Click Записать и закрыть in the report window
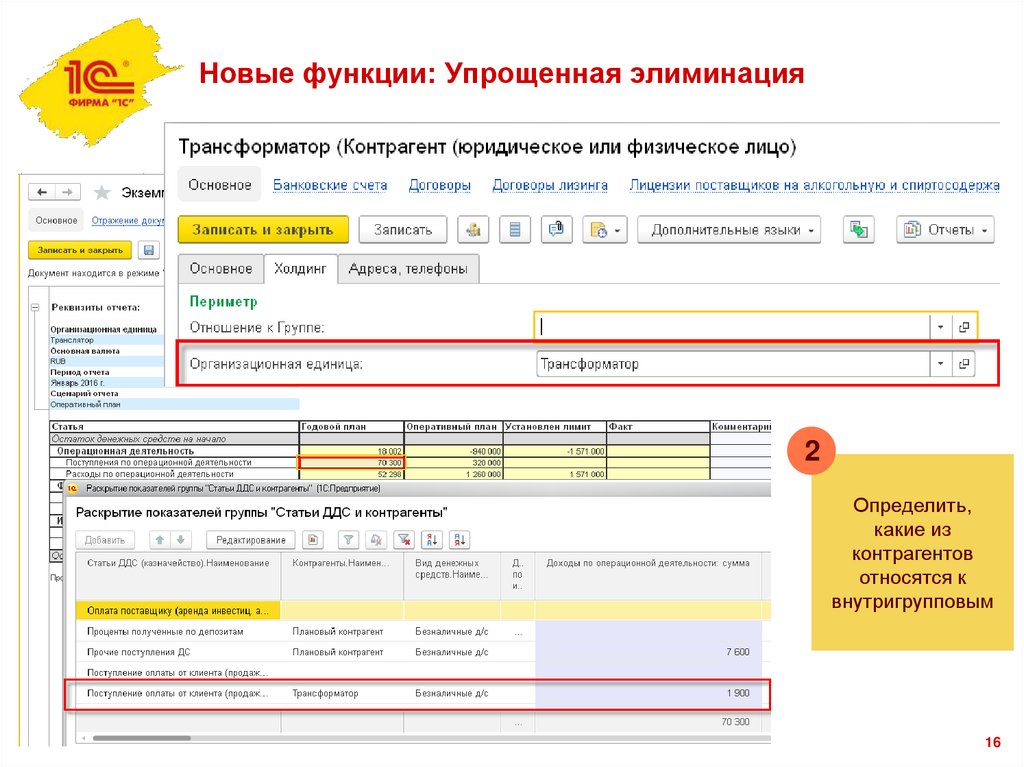 pyautogui.click(x=80, y=250)
